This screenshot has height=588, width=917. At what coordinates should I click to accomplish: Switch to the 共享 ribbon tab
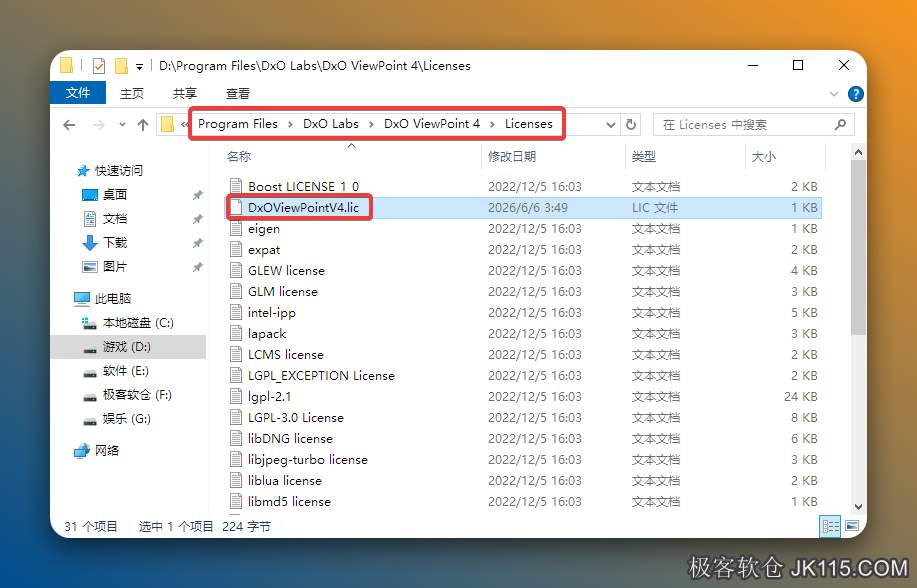point(185,94)
